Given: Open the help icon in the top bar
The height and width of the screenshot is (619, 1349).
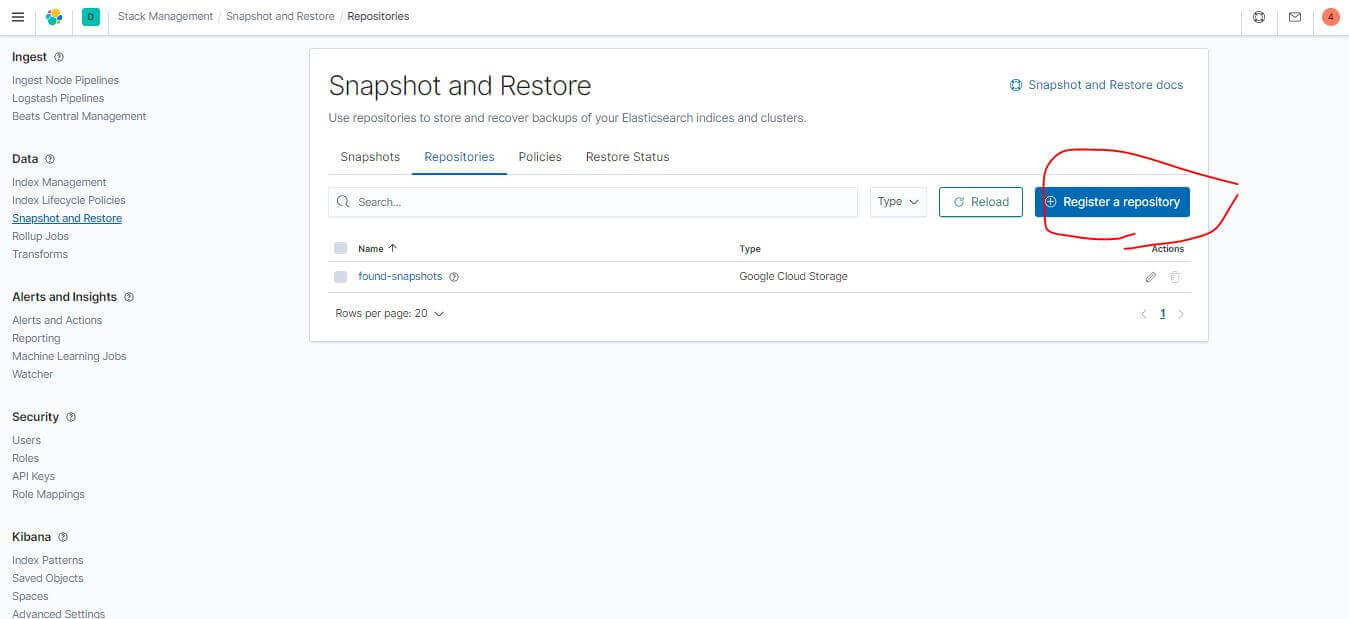Looking at the screenshot, I should tap(1259, 16).
